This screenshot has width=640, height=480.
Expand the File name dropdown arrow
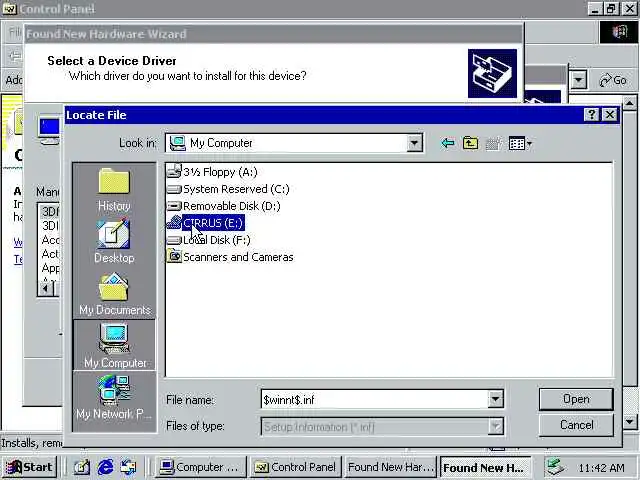pyautogui.click(x=495, y=399)
